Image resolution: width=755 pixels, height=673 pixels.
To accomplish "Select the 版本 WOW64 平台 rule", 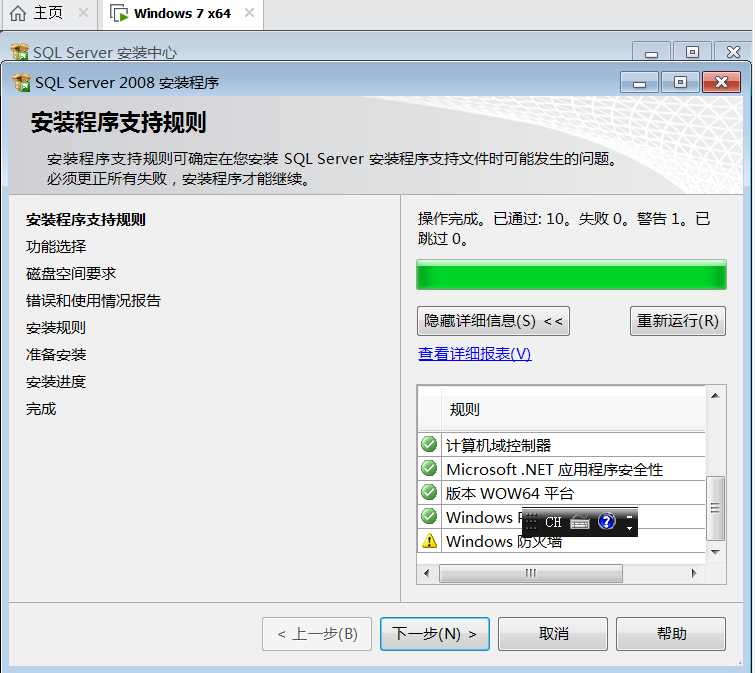I will coord(562,493).
